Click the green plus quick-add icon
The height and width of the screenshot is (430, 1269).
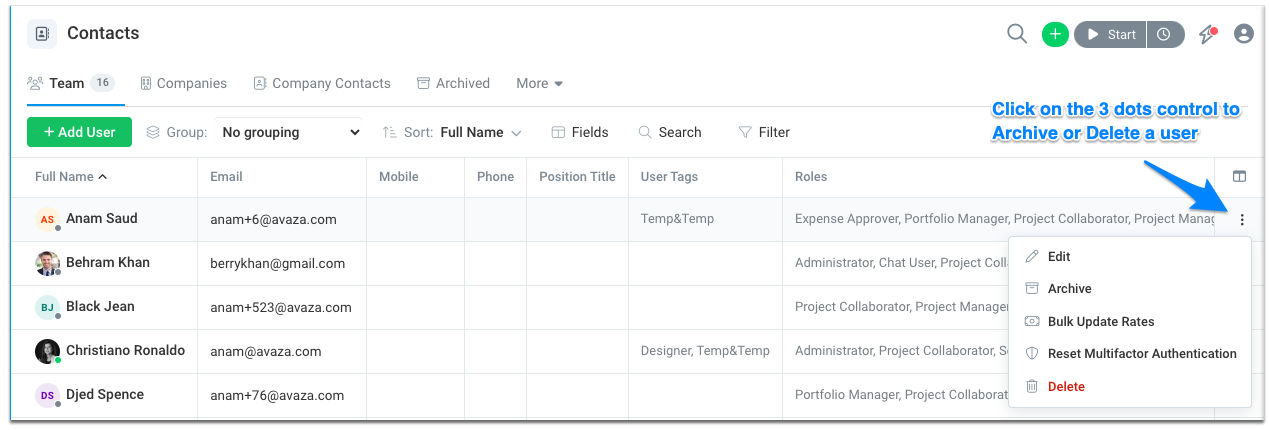tap(1055, 34)
